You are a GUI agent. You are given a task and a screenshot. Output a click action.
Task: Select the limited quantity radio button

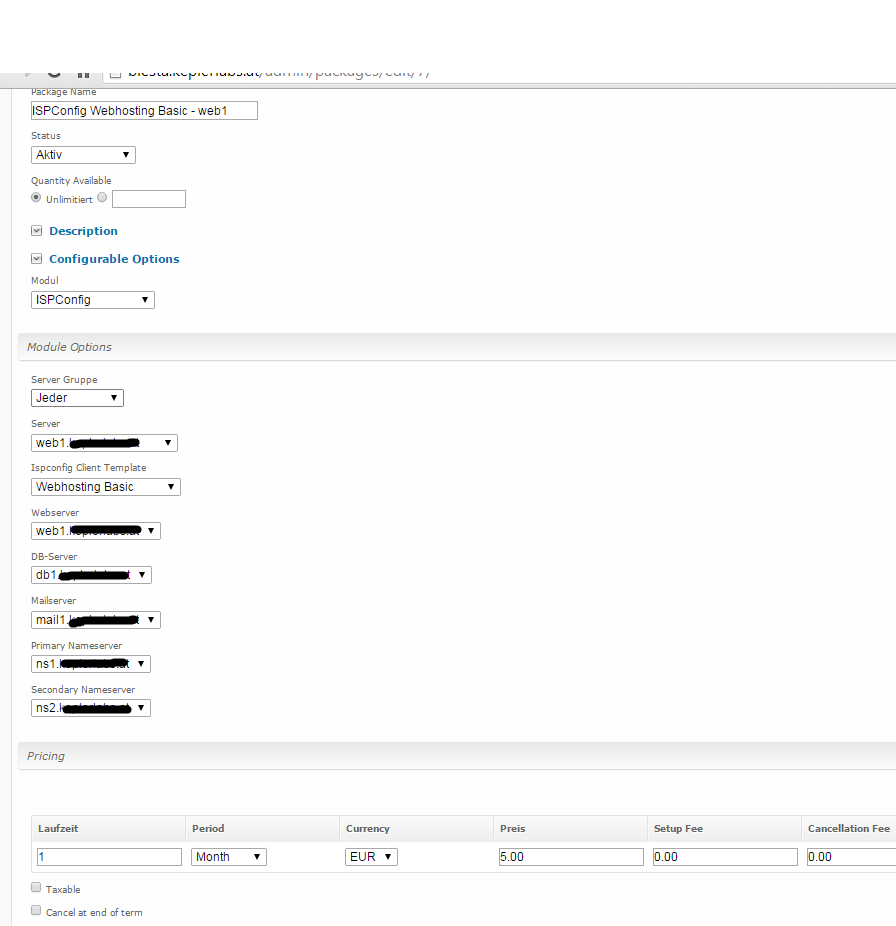point(102,198)
